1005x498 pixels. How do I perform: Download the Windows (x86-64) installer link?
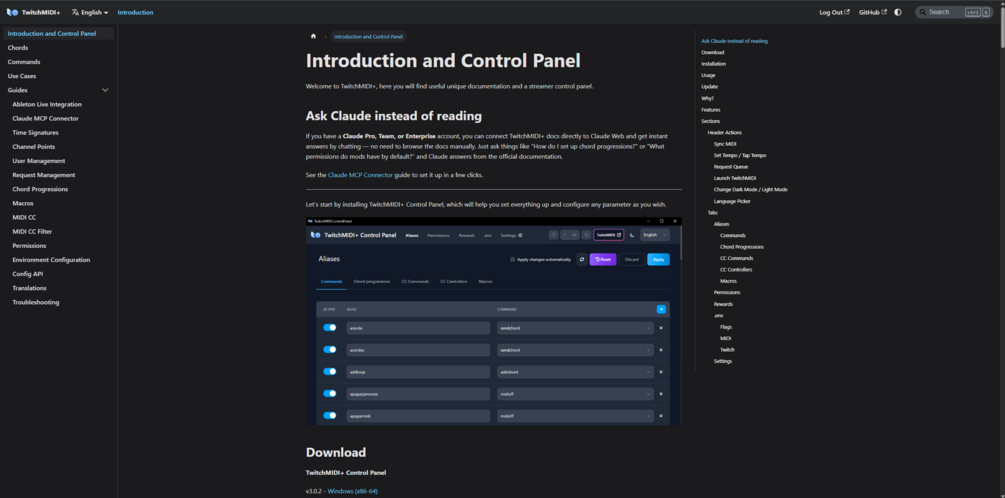(353, 491)
